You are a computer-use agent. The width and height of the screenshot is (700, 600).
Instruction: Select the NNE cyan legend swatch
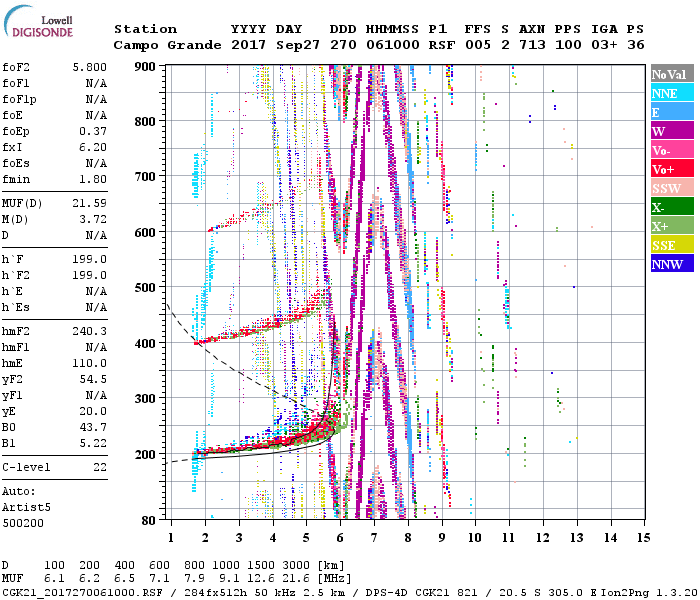pyautogui.click(x=672, y=93)
